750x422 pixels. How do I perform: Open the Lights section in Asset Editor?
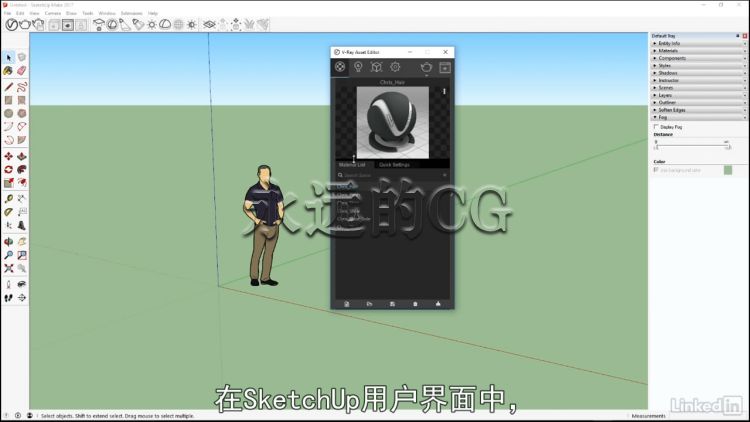(x=358, y=67)
